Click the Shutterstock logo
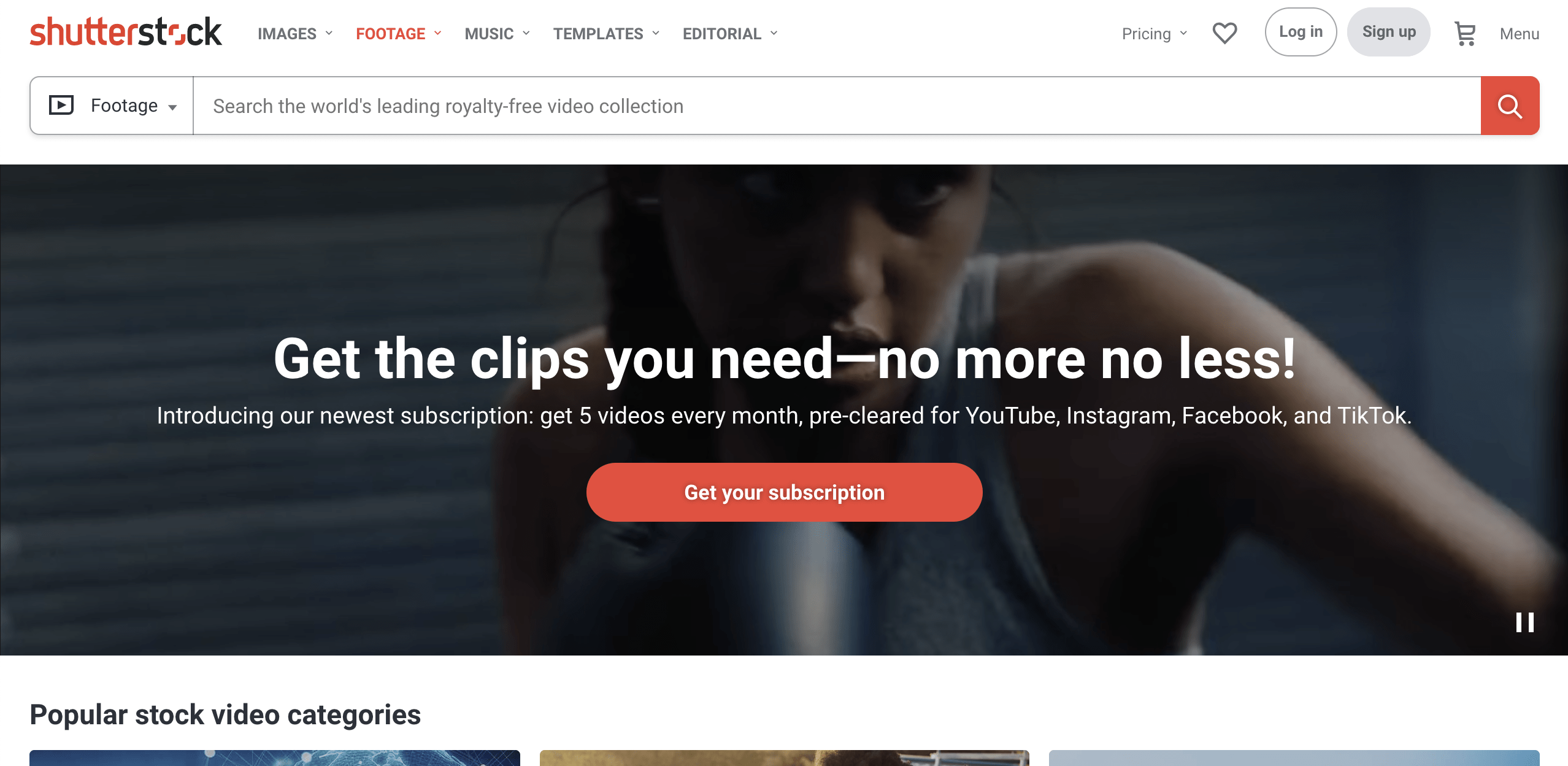1568x766 pixels. coord(126,32)
